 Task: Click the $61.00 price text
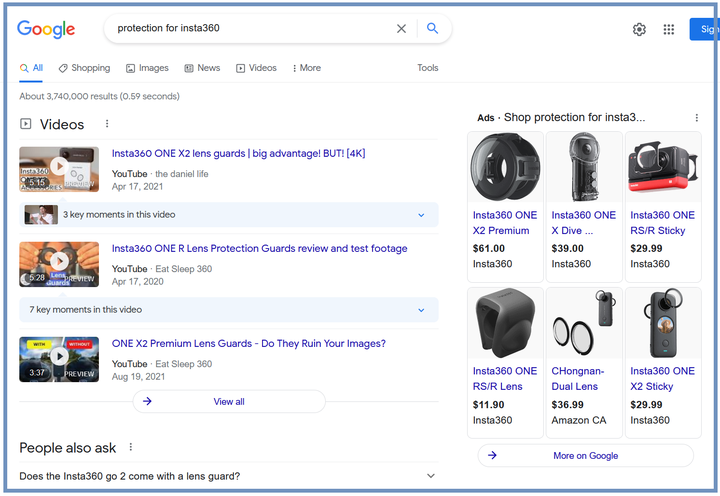pyautogui.click(x=489, y=248)
